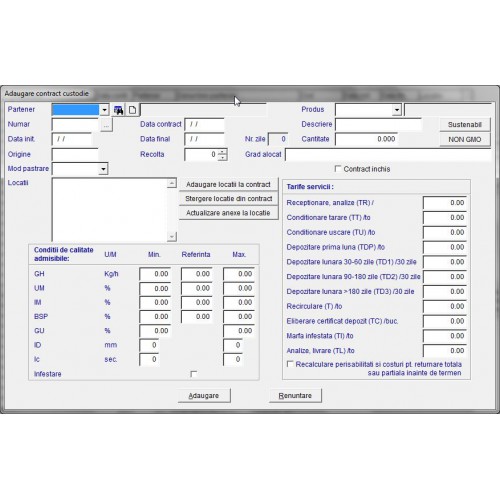
Task: Click the Data contract date field
Action: coord(204,125)
